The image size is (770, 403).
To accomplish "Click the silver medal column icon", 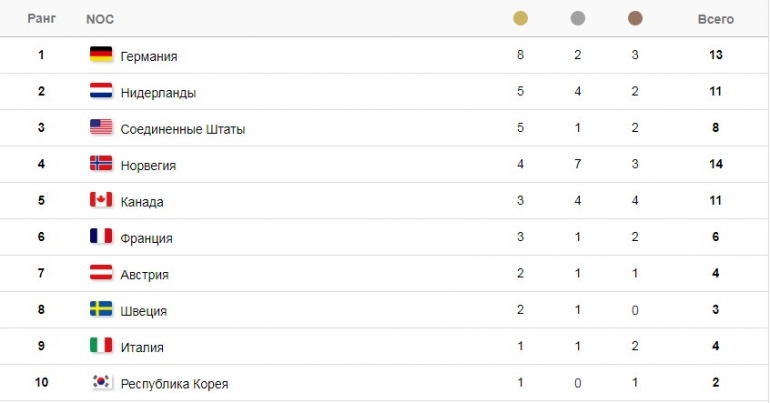I will 578,19.
